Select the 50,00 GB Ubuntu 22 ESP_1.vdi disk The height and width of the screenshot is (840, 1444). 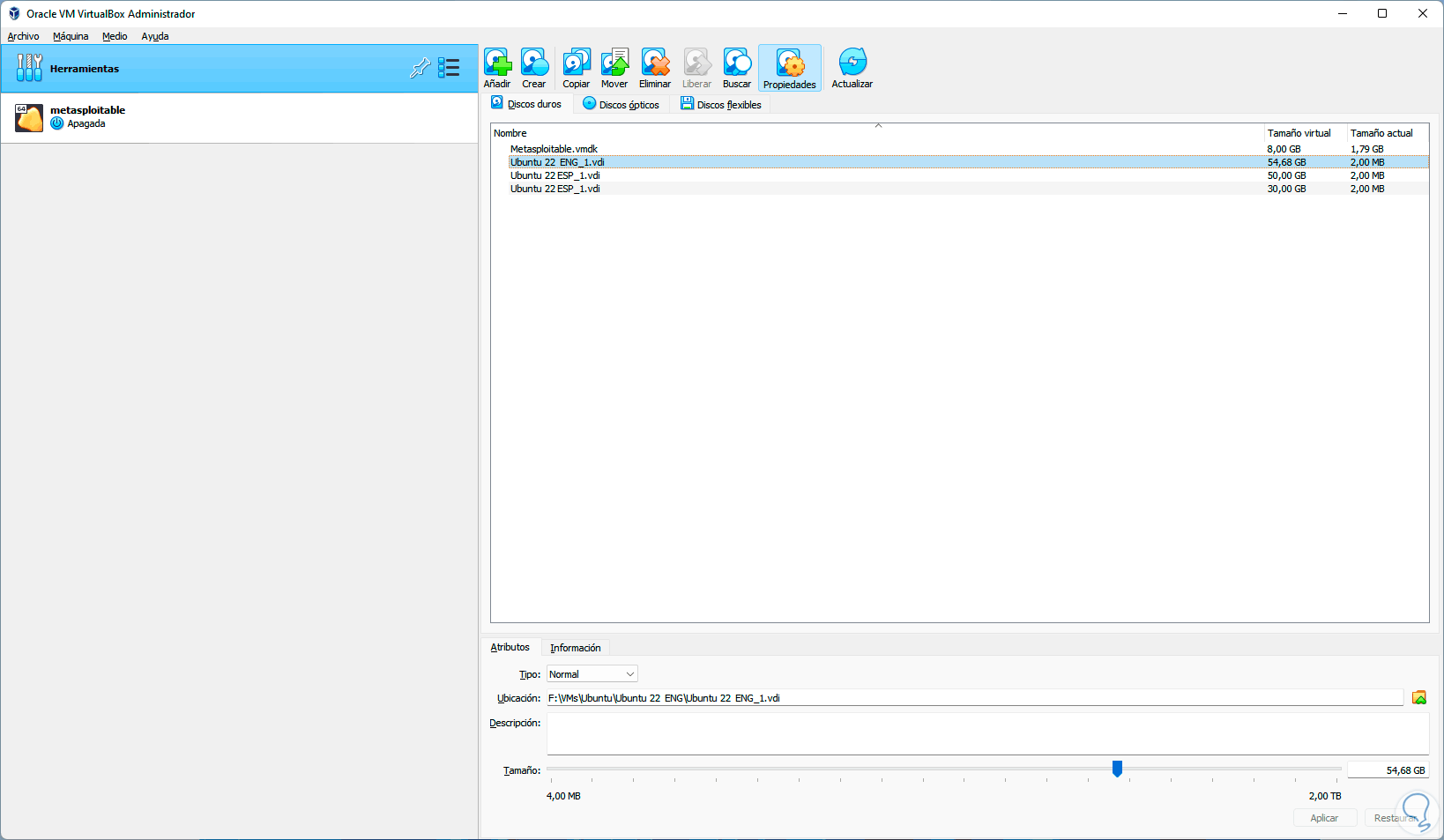[x=968, y=175]
